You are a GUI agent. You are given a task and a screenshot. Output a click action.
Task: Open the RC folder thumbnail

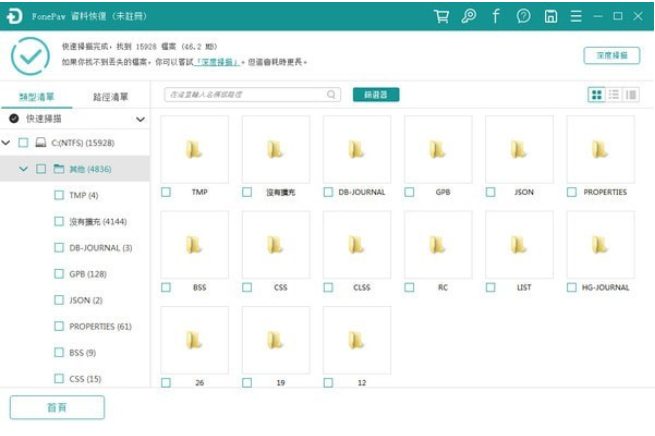point(438,245)
